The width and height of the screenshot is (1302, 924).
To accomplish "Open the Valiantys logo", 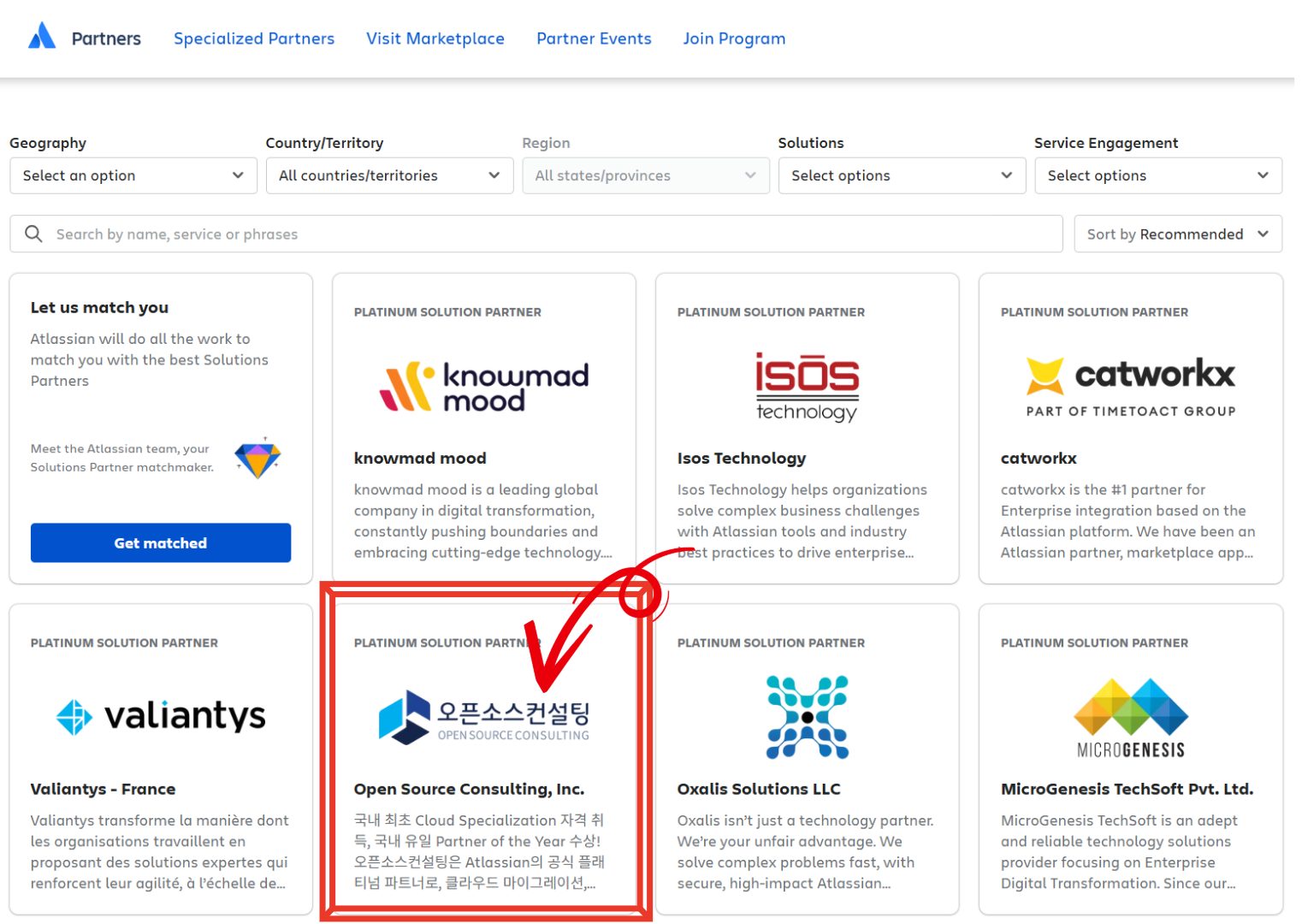I will pyautogui.click(x=161, y=716).
